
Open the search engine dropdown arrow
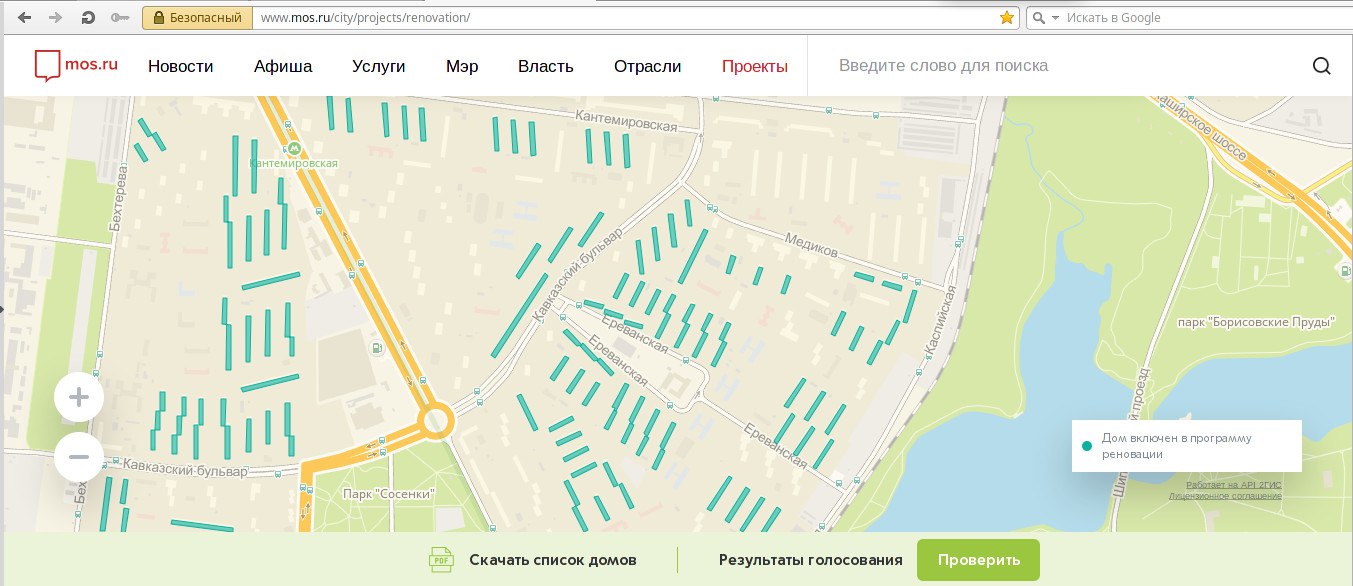click(x=1055, y=18)
